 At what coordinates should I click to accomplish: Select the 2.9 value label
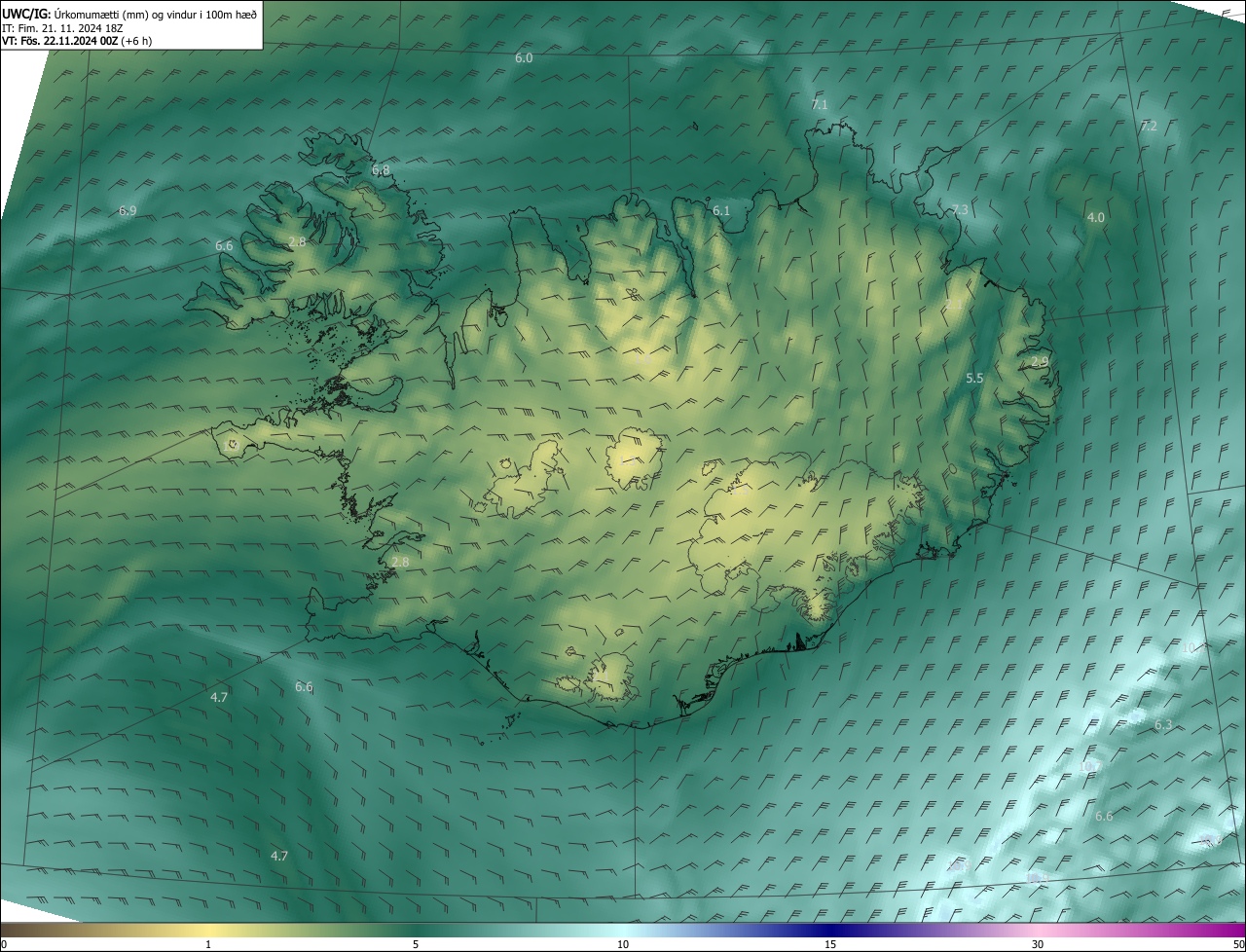1040,362
